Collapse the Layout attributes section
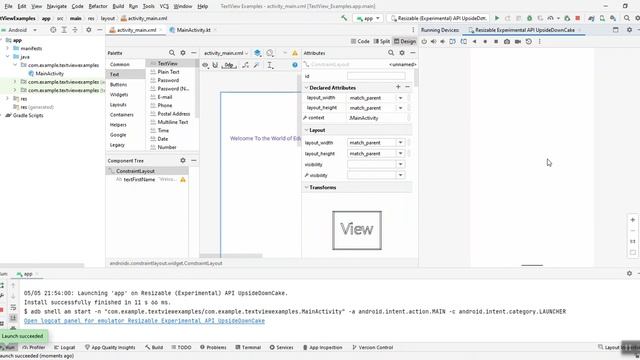 point(307,130)
